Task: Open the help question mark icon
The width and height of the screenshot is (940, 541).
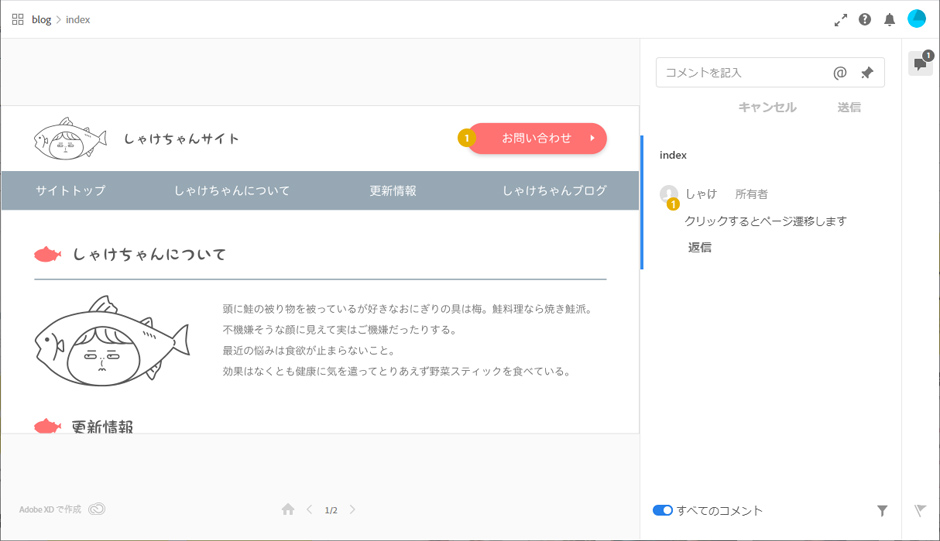Action: 865,20
